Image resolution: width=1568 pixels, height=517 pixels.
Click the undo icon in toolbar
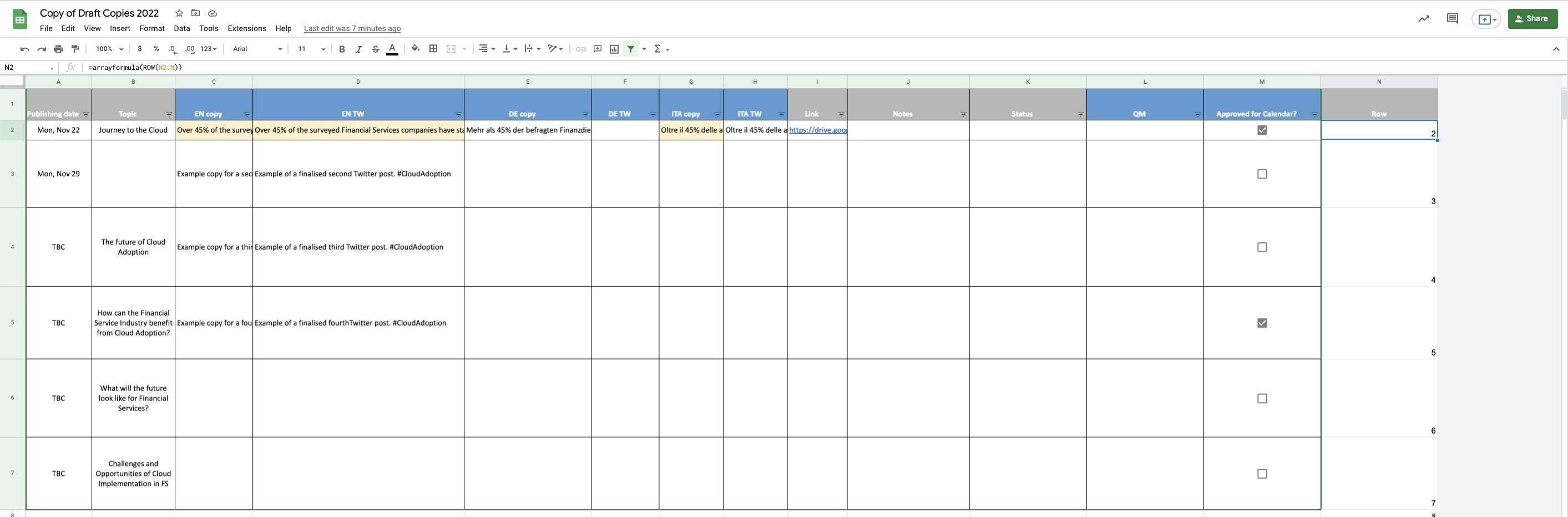click(x=24, y=49)
